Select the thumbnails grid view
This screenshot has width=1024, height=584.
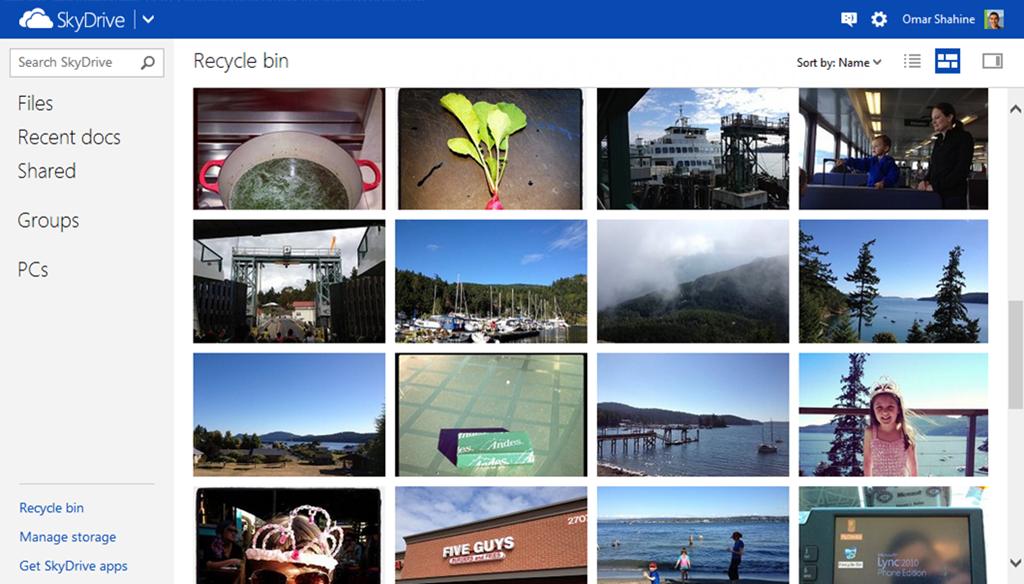pyautogui.click(x=948, y=61)
